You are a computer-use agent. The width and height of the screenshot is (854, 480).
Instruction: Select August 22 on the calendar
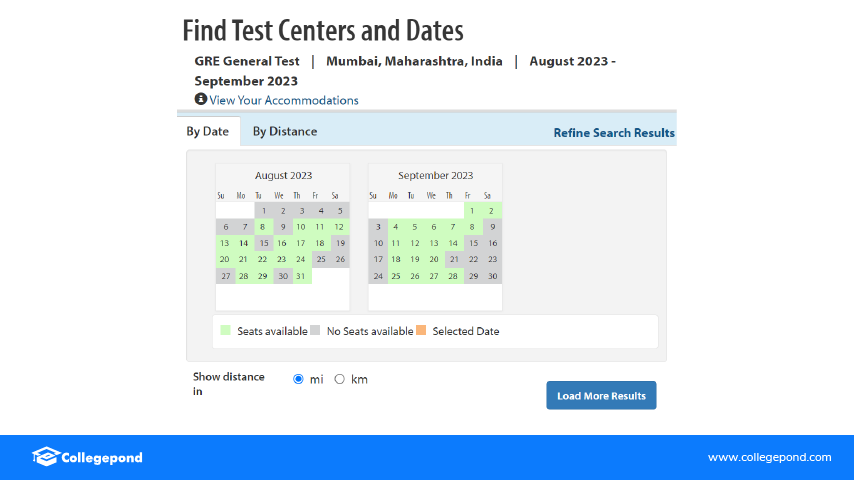pyautogui.click(x=262, y=260)
